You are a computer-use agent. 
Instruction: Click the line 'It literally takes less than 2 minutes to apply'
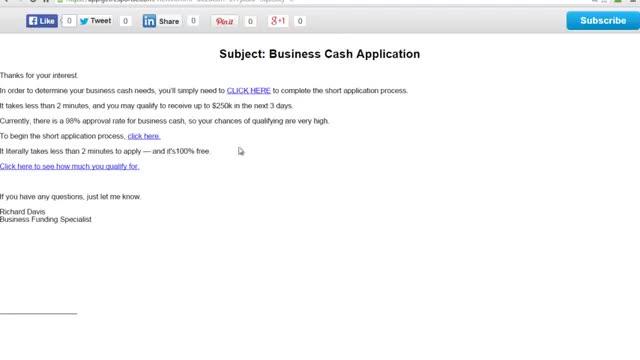point(104,151)
